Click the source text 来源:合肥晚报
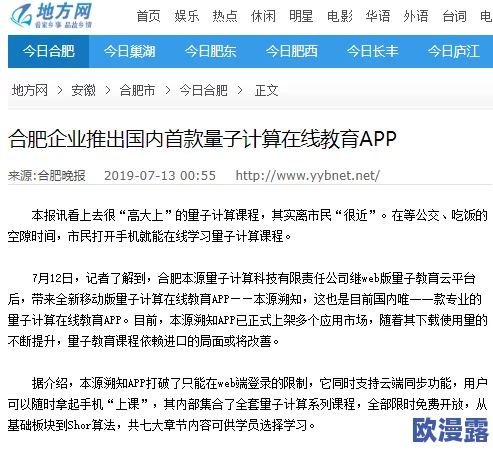 coord(47,175)
